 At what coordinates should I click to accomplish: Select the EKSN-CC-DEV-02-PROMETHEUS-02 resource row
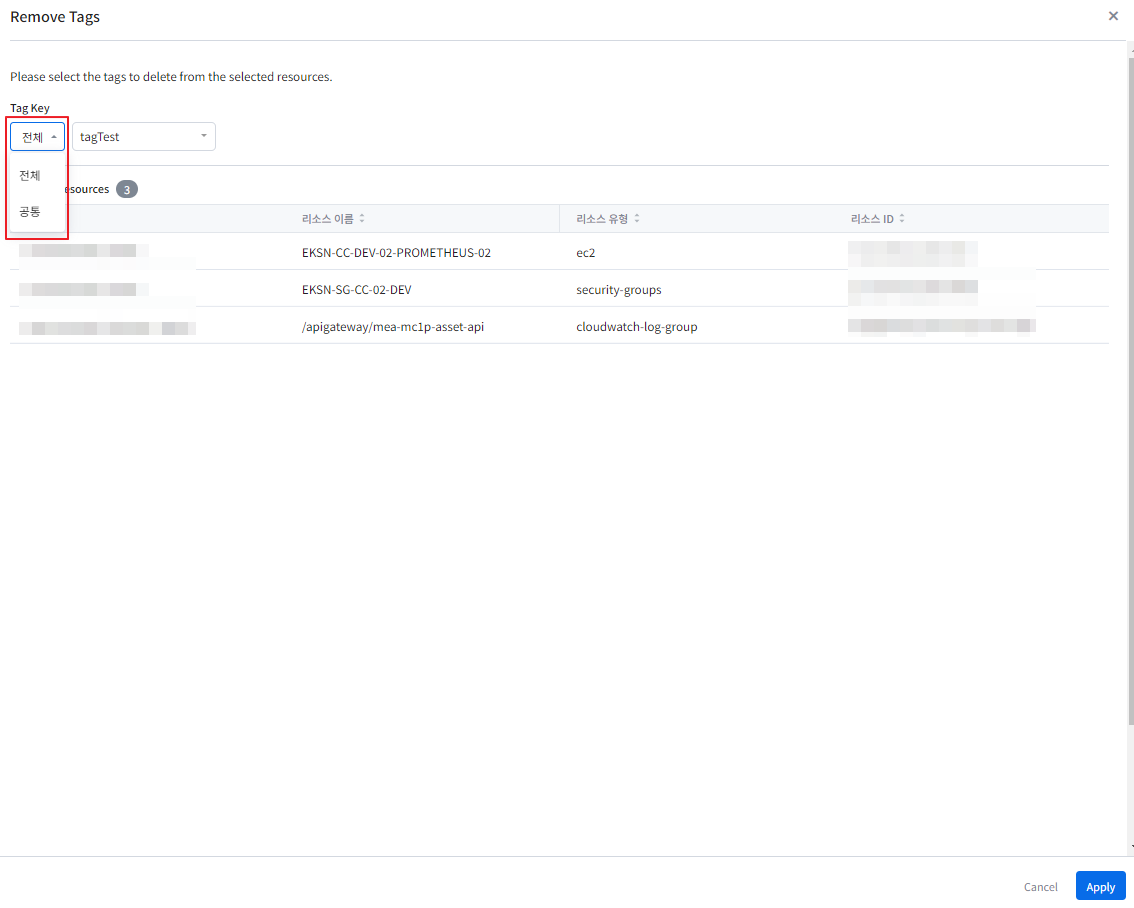(x=396, y=253)
